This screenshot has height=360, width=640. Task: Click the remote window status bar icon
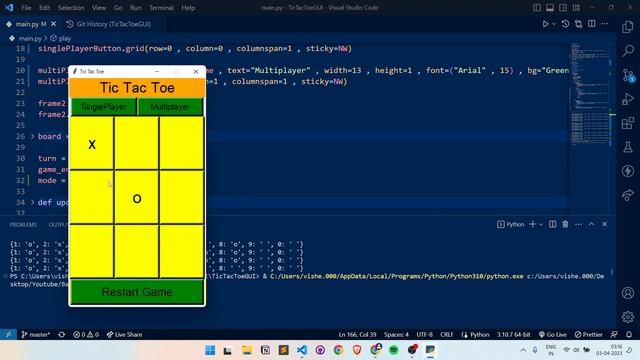point(8,334)
